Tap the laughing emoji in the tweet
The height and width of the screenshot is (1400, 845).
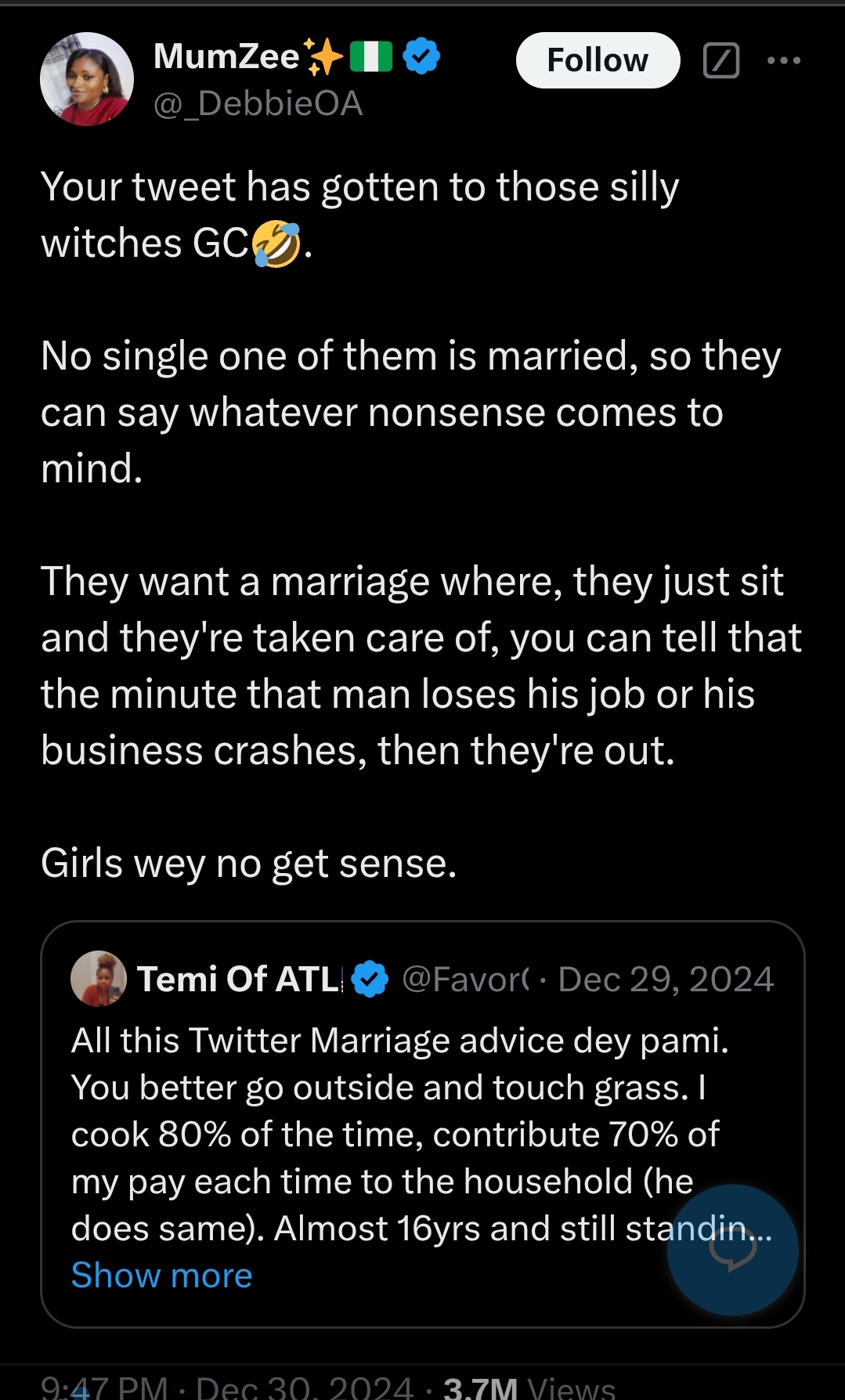(x=276, y=244)
